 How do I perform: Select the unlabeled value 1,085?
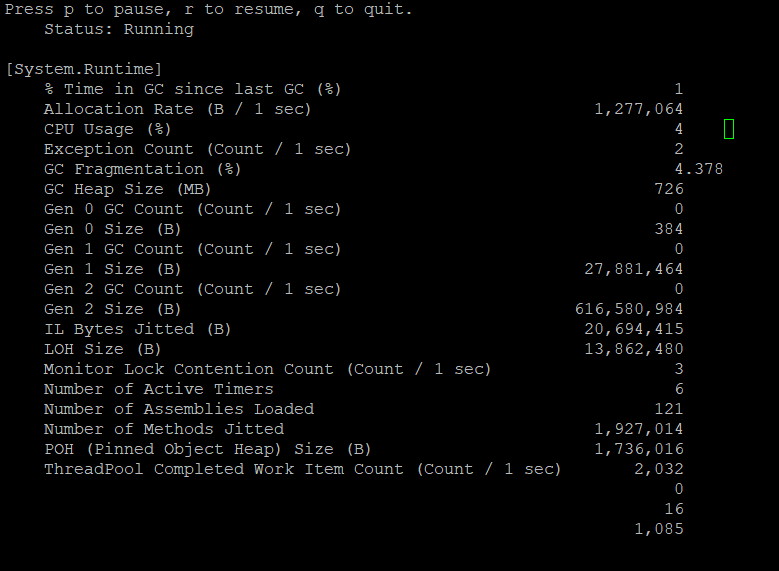[658, 529]
